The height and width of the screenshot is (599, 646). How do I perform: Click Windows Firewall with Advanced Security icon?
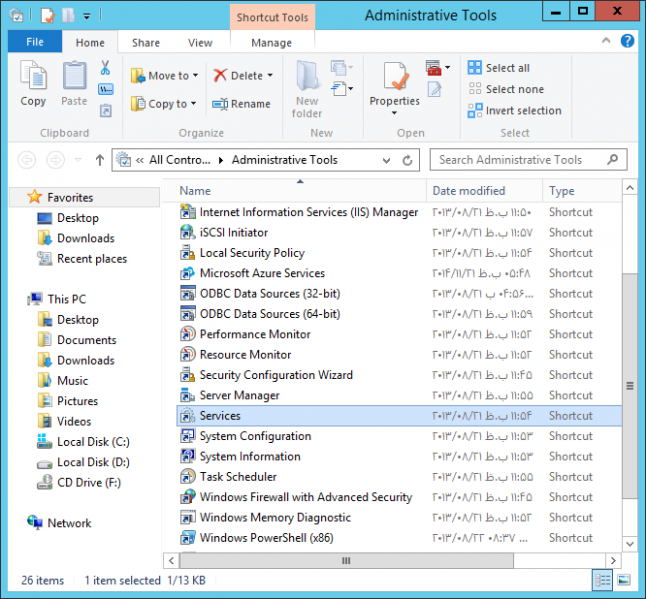(188, 497)
